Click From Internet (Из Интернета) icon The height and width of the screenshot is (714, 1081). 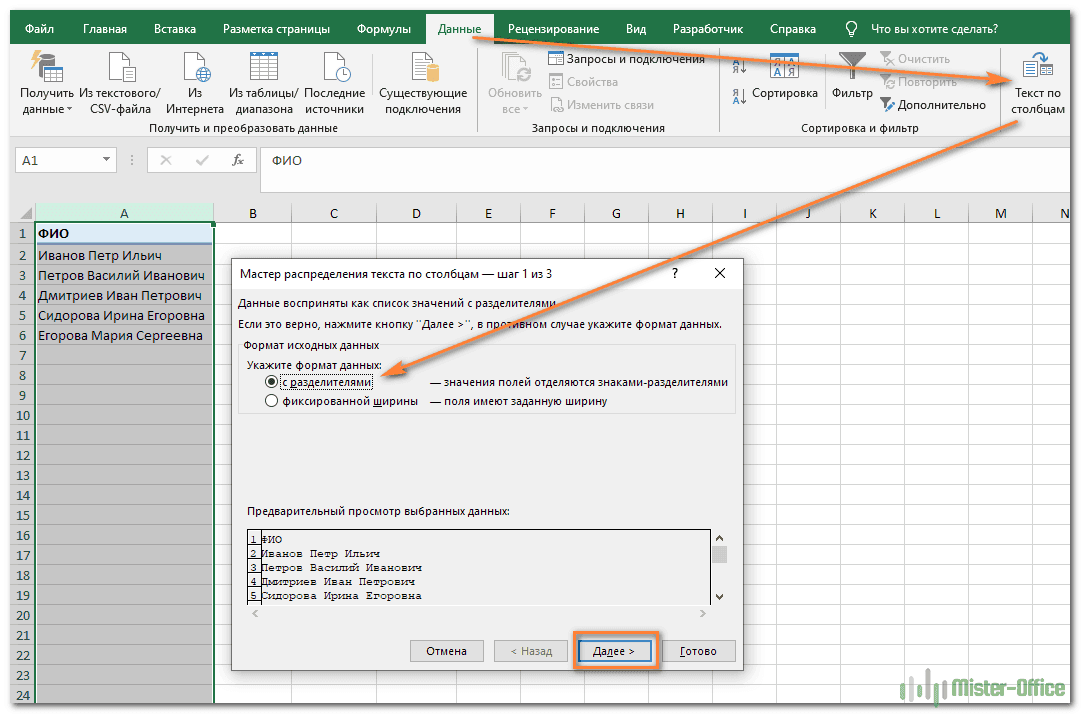[x=195, y=66]
